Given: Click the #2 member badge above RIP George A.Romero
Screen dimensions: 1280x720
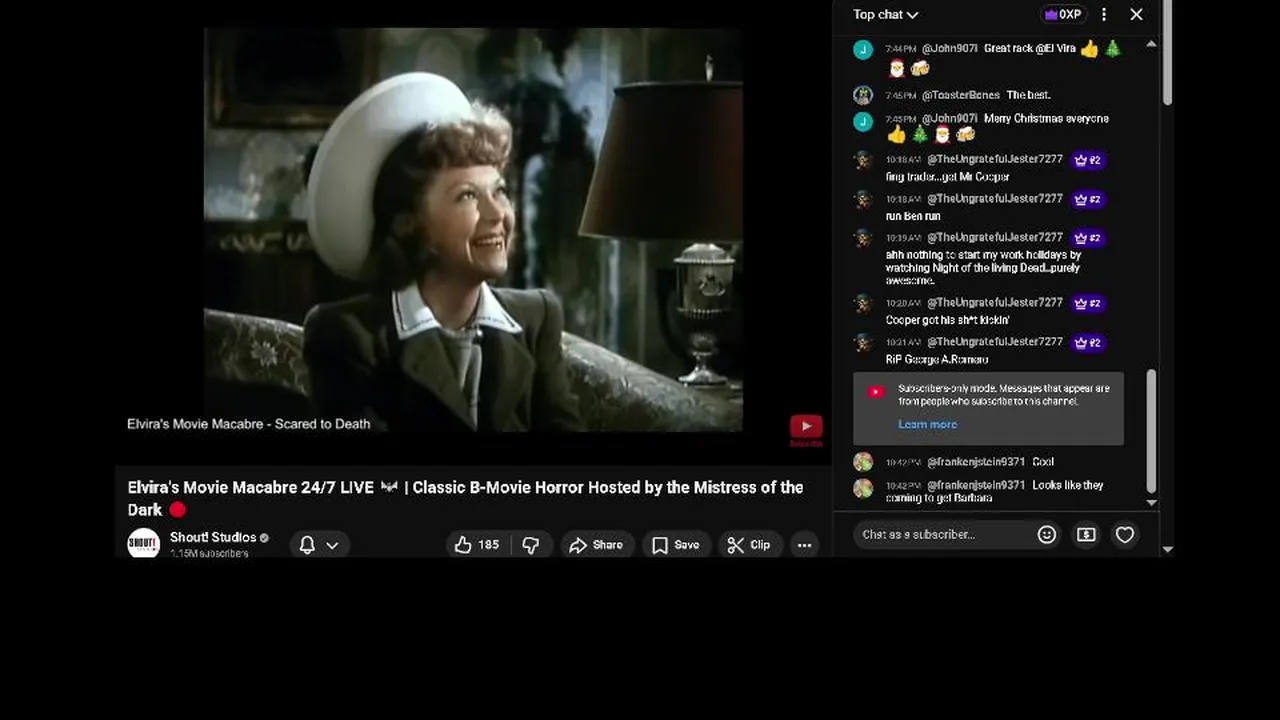Looking at the screenshot, I should pyautogui.click(x=1088, y=342).
